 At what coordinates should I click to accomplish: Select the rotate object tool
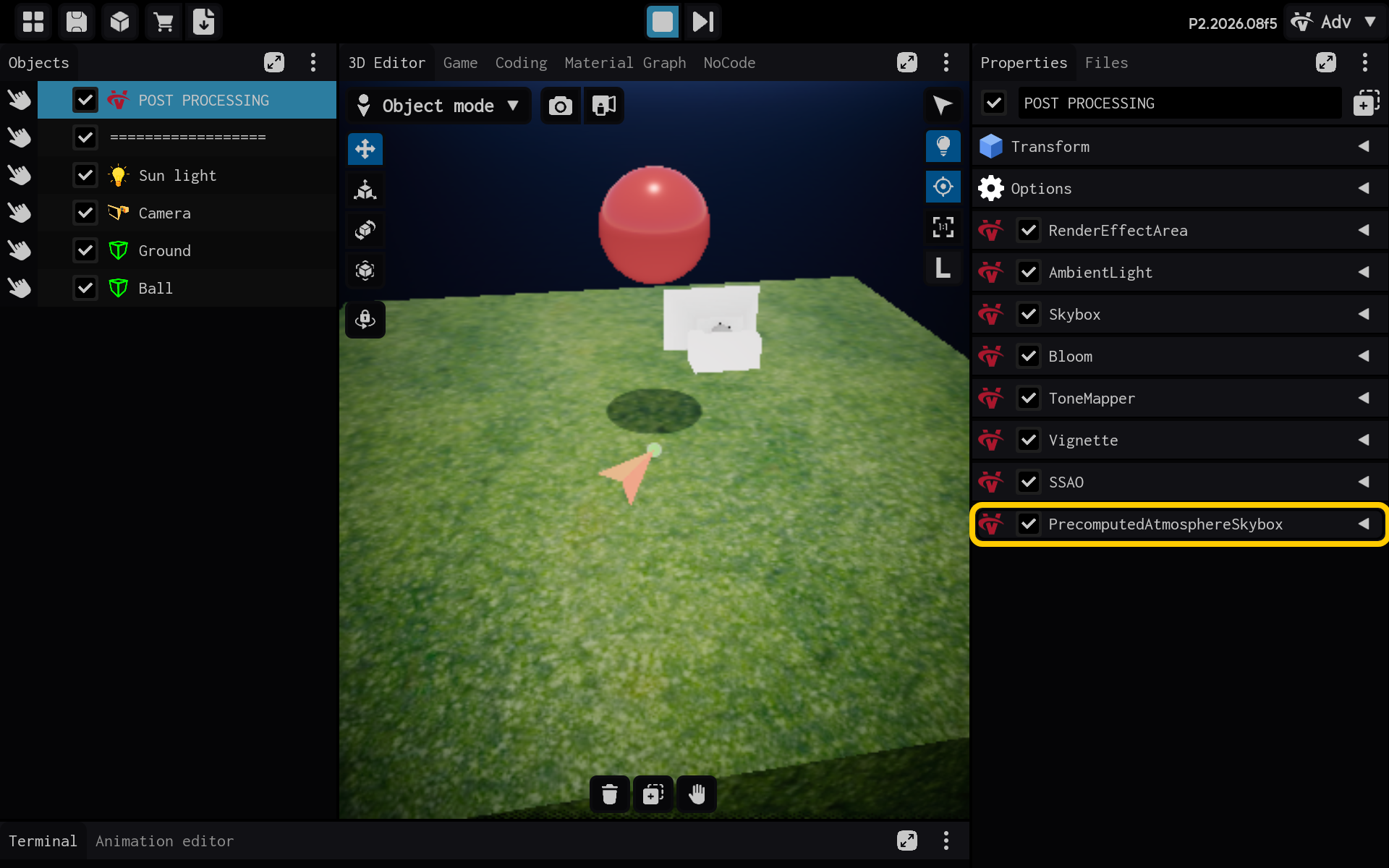pyautogui.click(x=365, y=230)
